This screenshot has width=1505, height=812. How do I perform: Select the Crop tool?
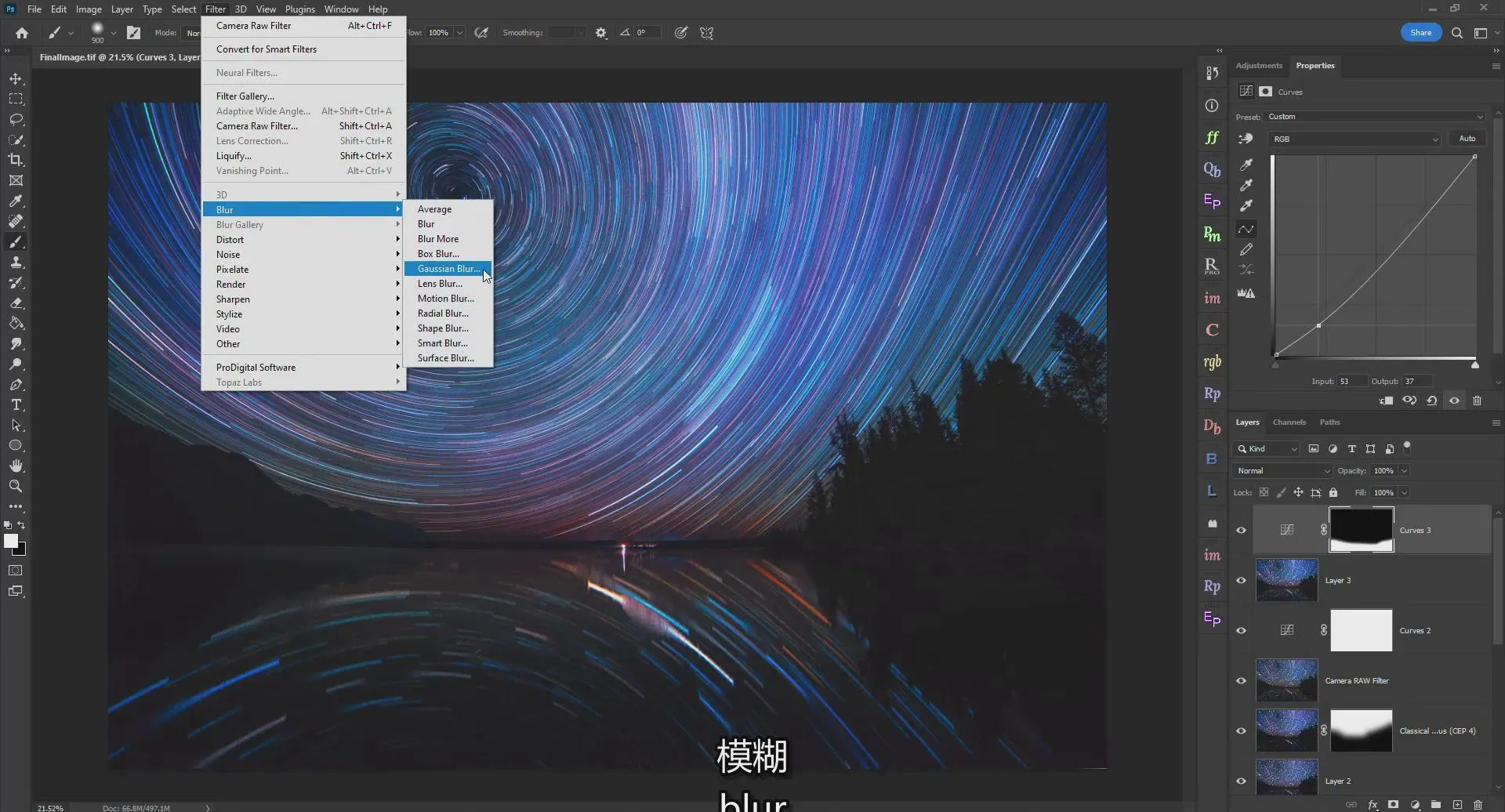16,160
